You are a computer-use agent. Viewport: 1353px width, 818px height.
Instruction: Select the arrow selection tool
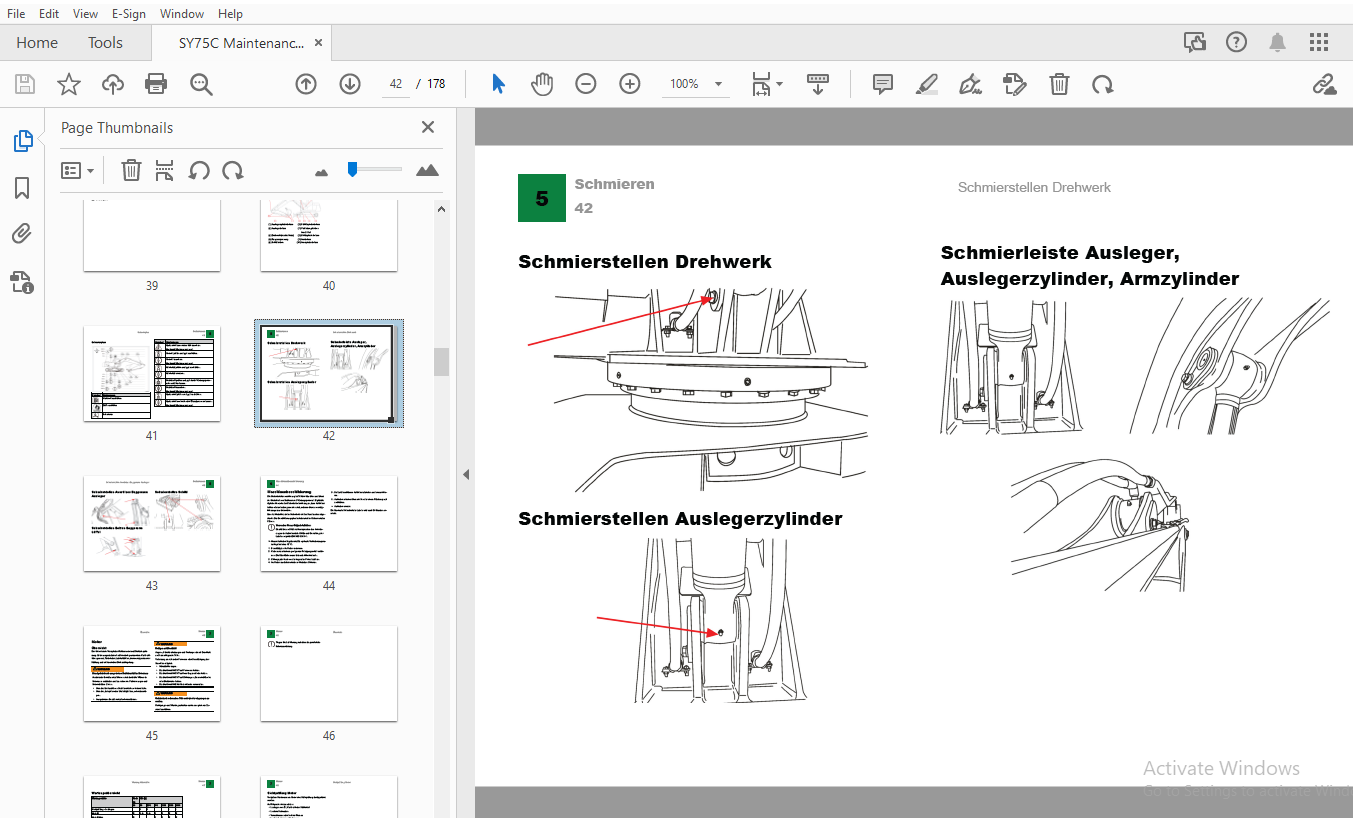[498, 84]
